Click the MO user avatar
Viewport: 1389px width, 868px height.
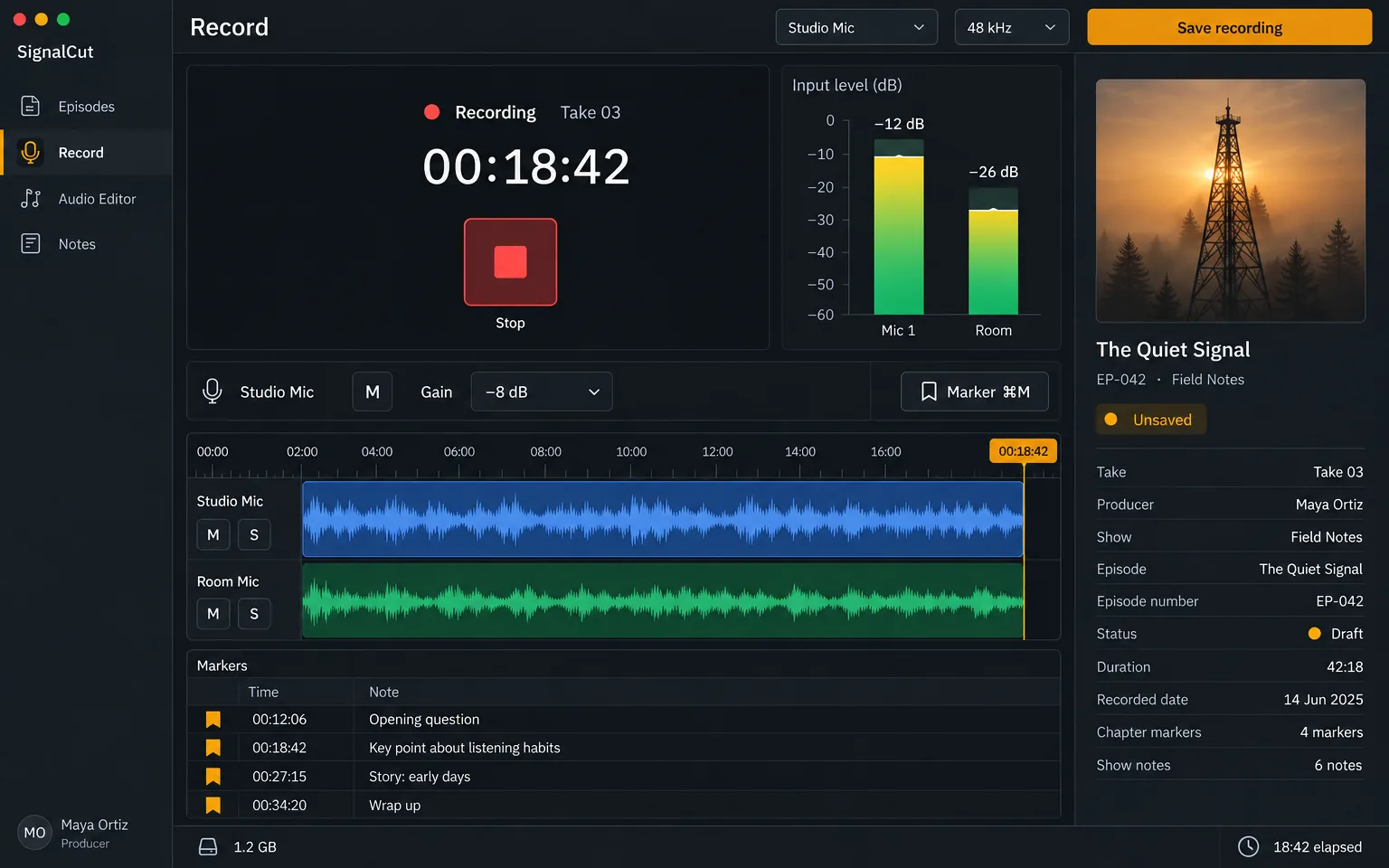pos(34,833)
